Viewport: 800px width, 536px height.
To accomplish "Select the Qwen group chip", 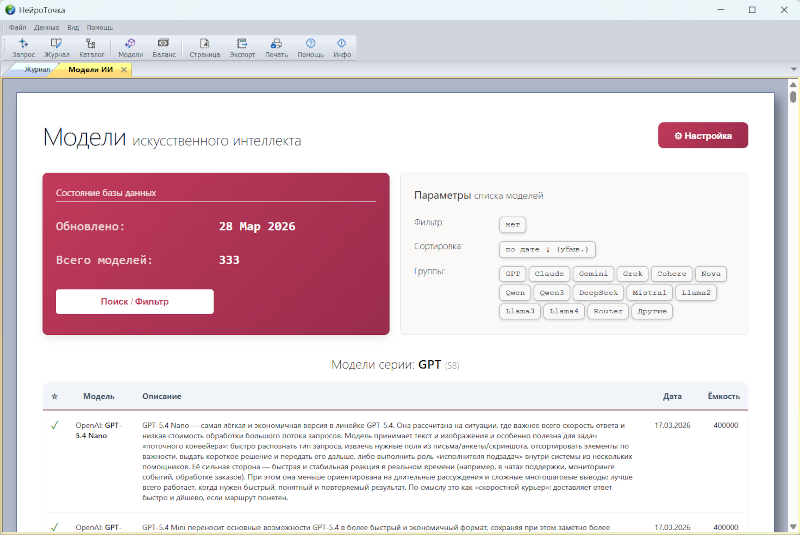I will (x=515, y=293).
